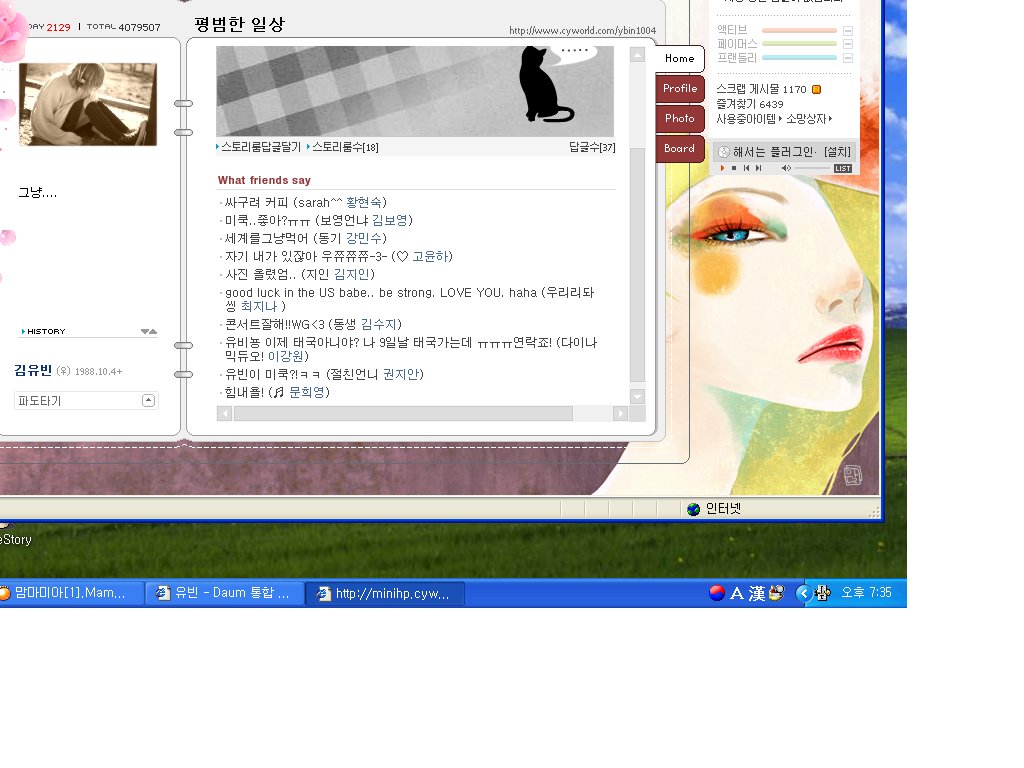Click the 프랜들리 blue progress bar

click(x=799, y=57)
